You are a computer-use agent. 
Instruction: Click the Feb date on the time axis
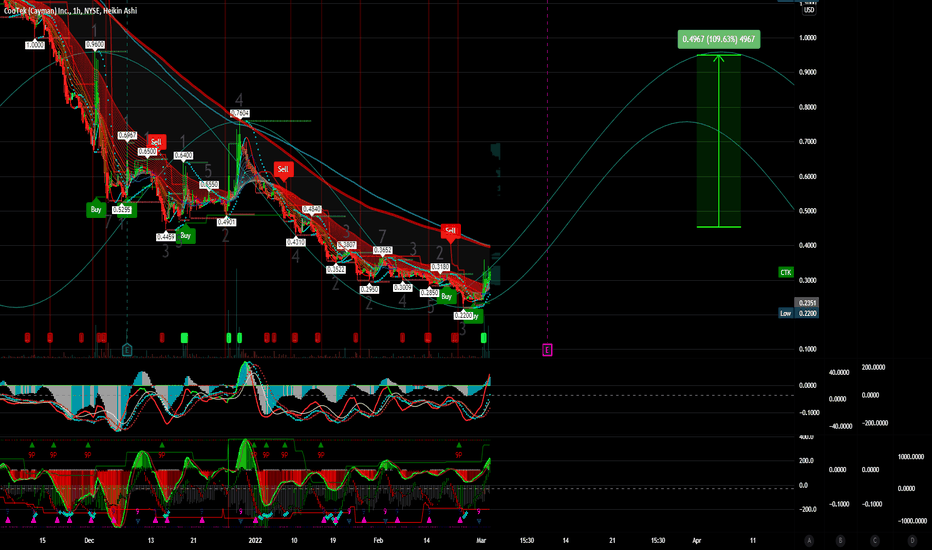coord(378,540)
